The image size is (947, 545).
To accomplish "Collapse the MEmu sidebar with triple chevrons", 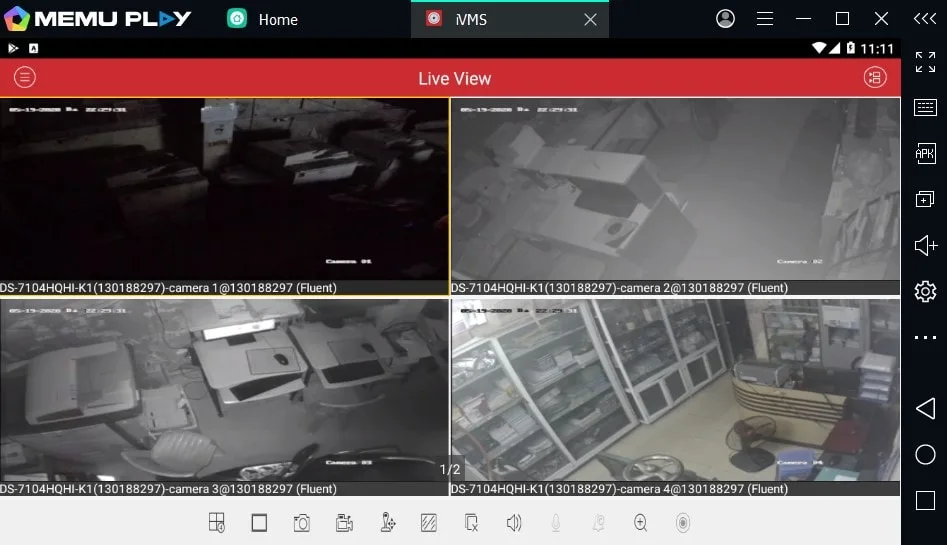I will [x=925, y=19].
